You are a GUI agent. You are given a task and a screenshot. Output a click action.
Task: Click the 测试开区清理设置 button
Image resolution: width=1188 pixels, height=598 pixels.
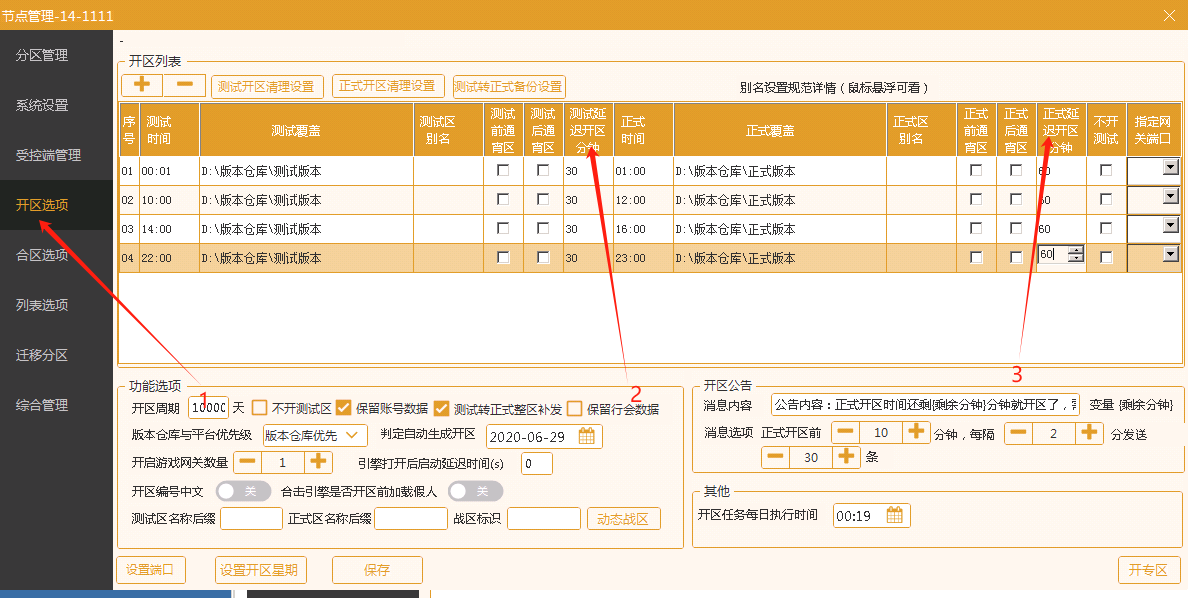(266, 86)
